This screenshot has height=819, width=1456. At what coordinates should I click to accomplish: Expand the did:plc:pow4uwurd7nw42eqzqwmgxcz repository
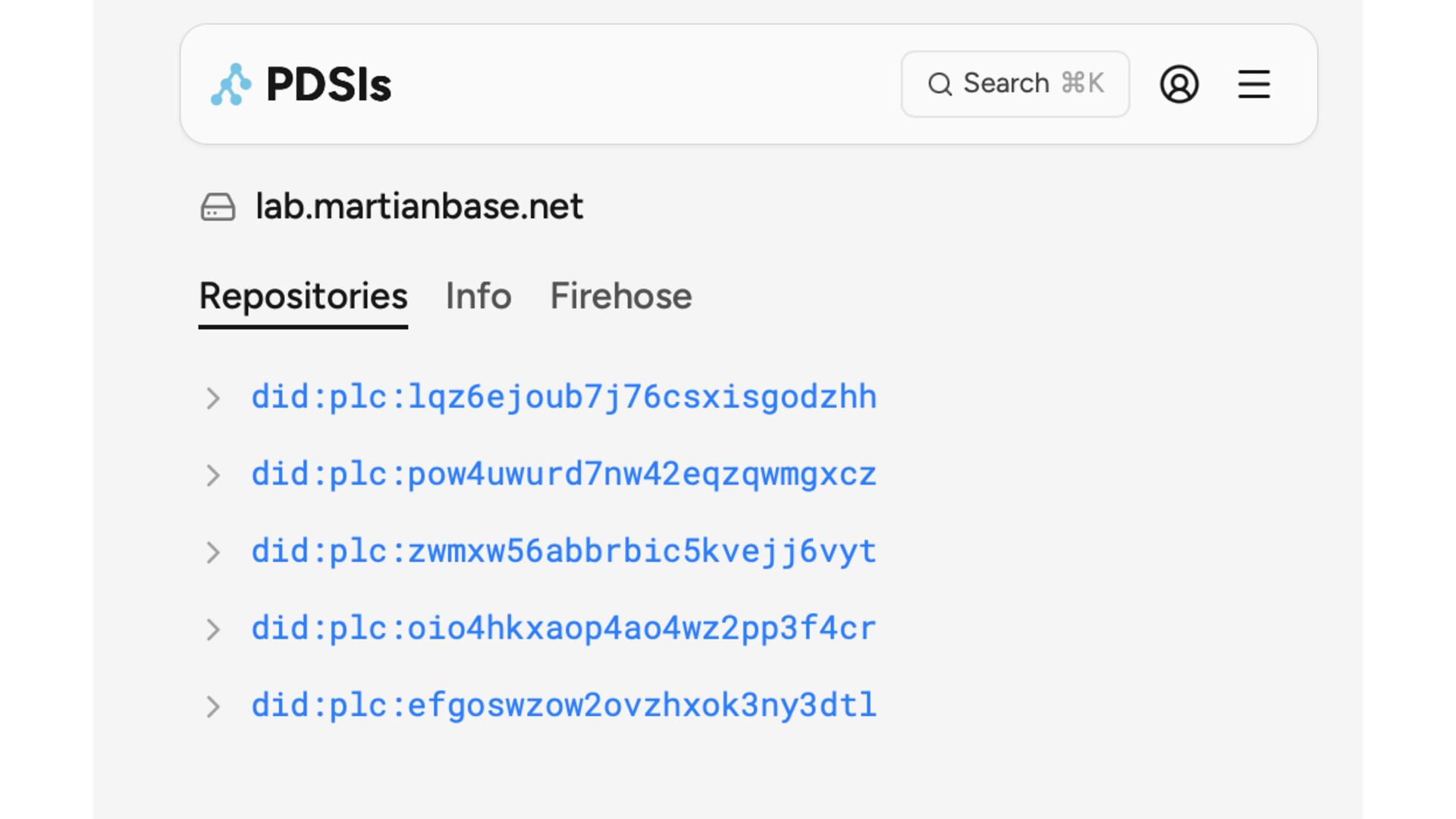213,475
